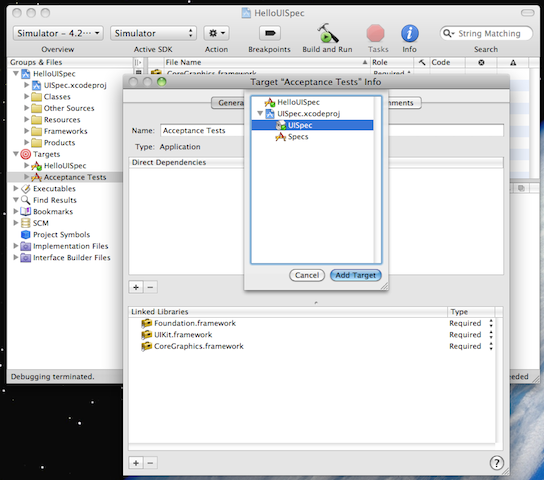Open the Action gear menu
This screenshot has height=480, width=544.
pos(216,33)
